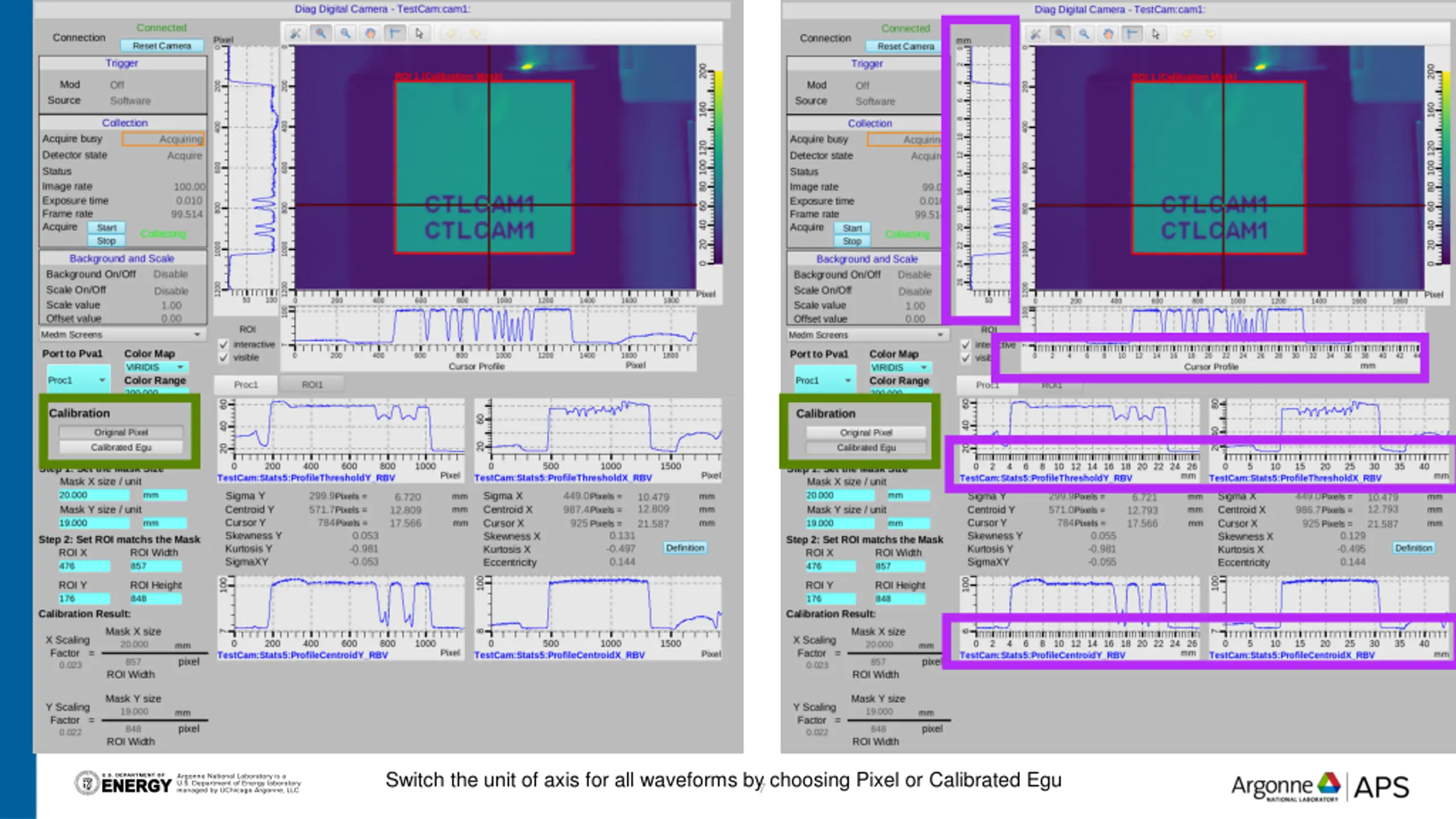The width and height of the screenshot is (1456, 819).
Task: Click camera image inside left window ROI rectangle
Action: coord(484,168)
